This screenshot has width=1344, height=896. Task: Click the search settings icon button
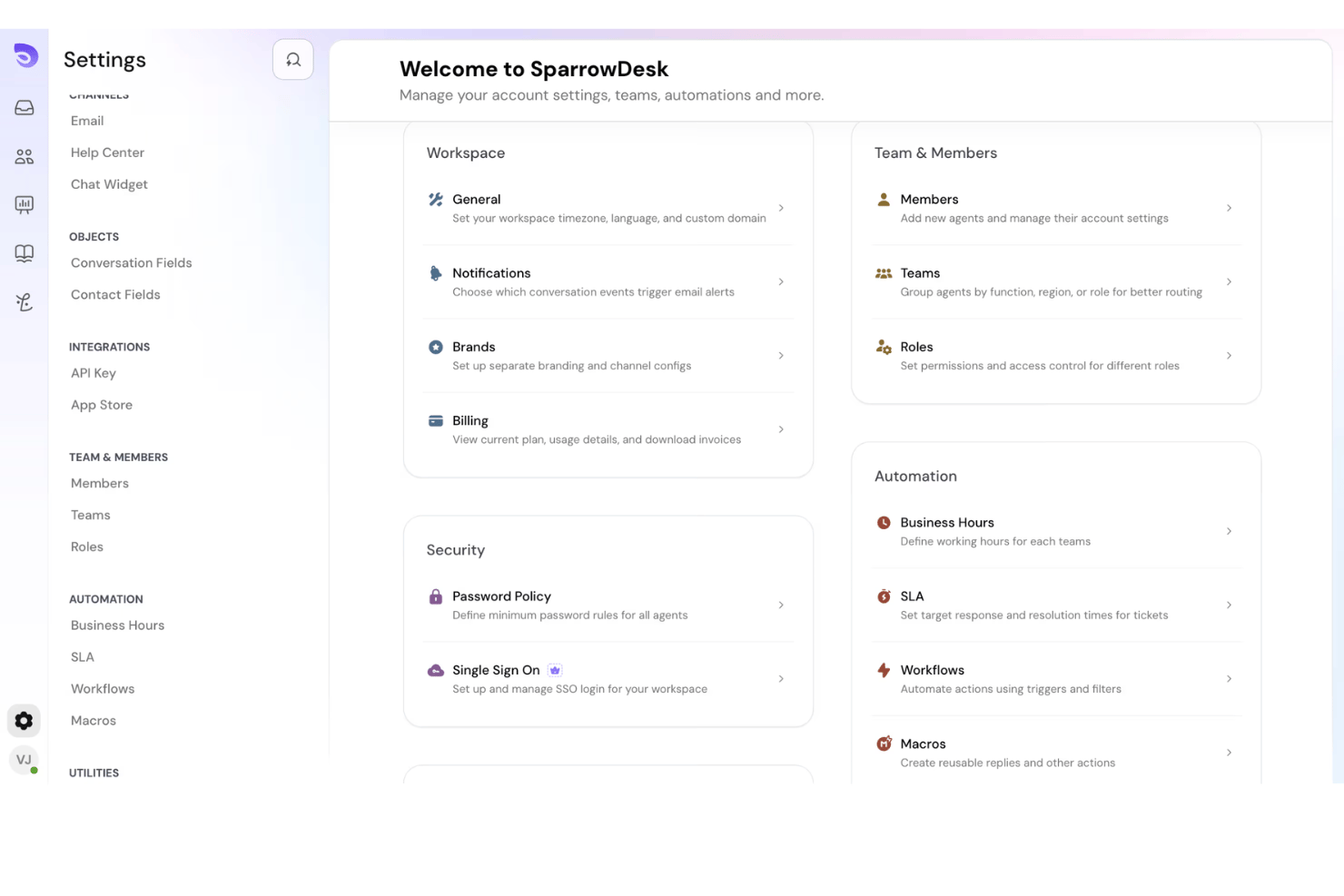pyautogui.click(x=293, y=60)
